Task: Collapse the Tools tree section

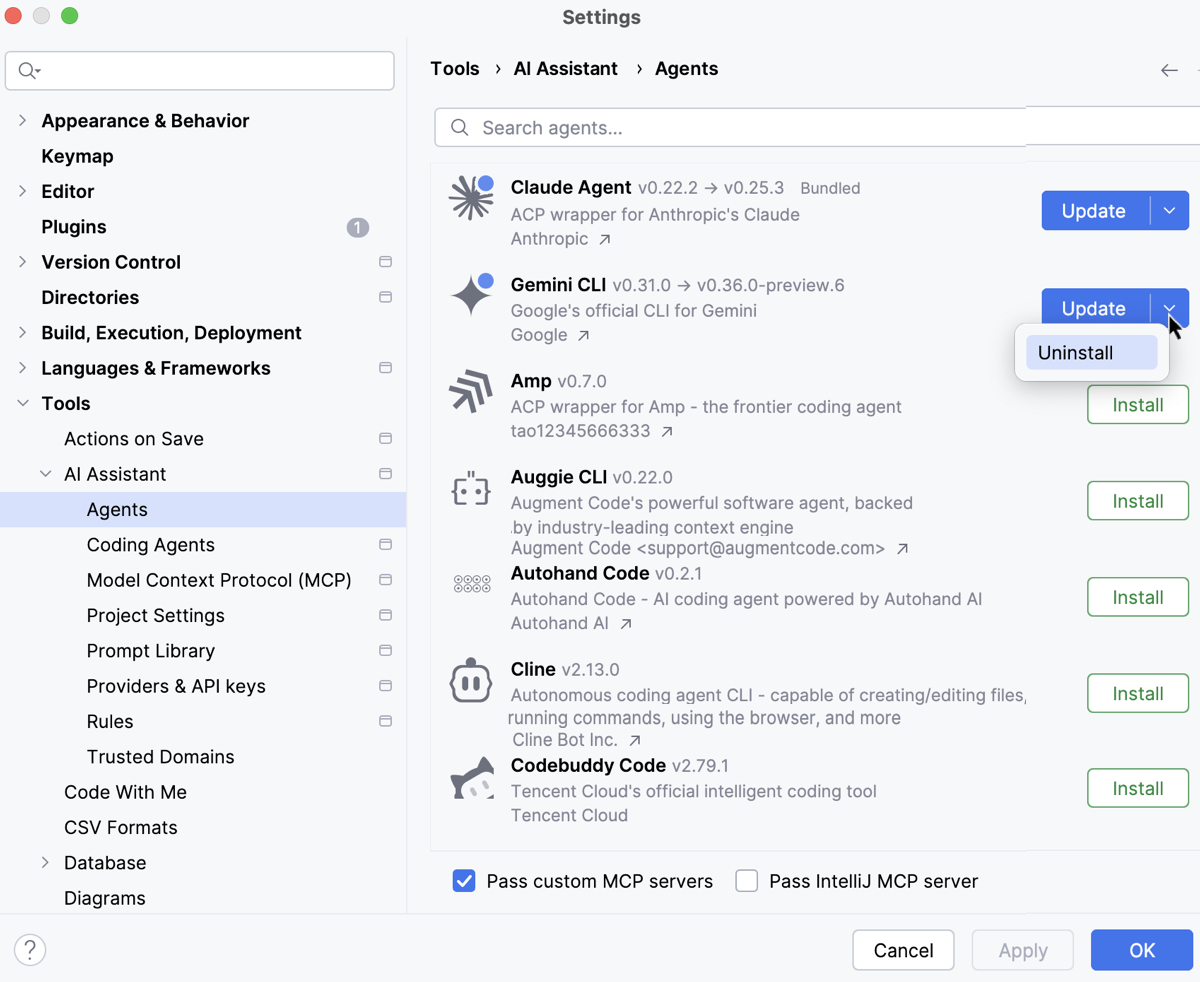Action: coord(23,403)
